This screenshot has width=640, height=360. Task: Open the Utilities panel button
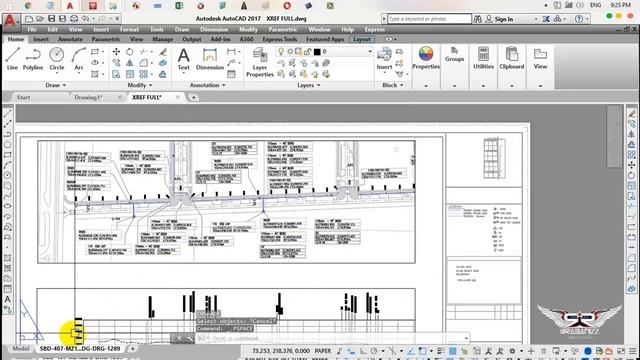[483, 58]
